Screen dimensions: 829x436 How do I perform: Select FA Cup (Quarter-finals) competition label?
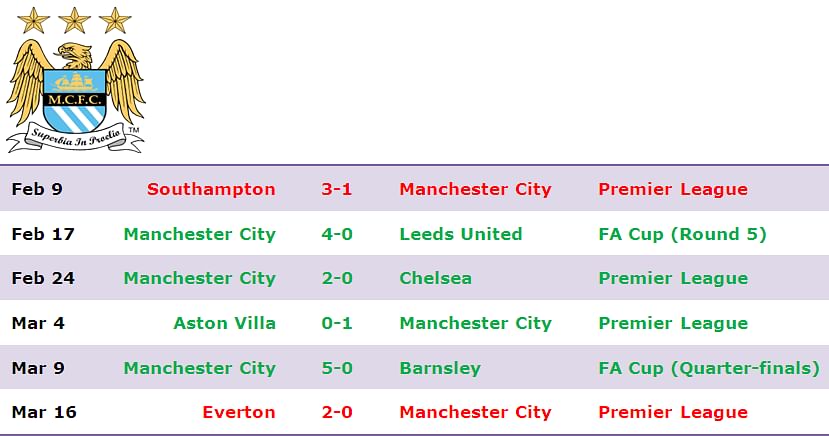[709, 368]
